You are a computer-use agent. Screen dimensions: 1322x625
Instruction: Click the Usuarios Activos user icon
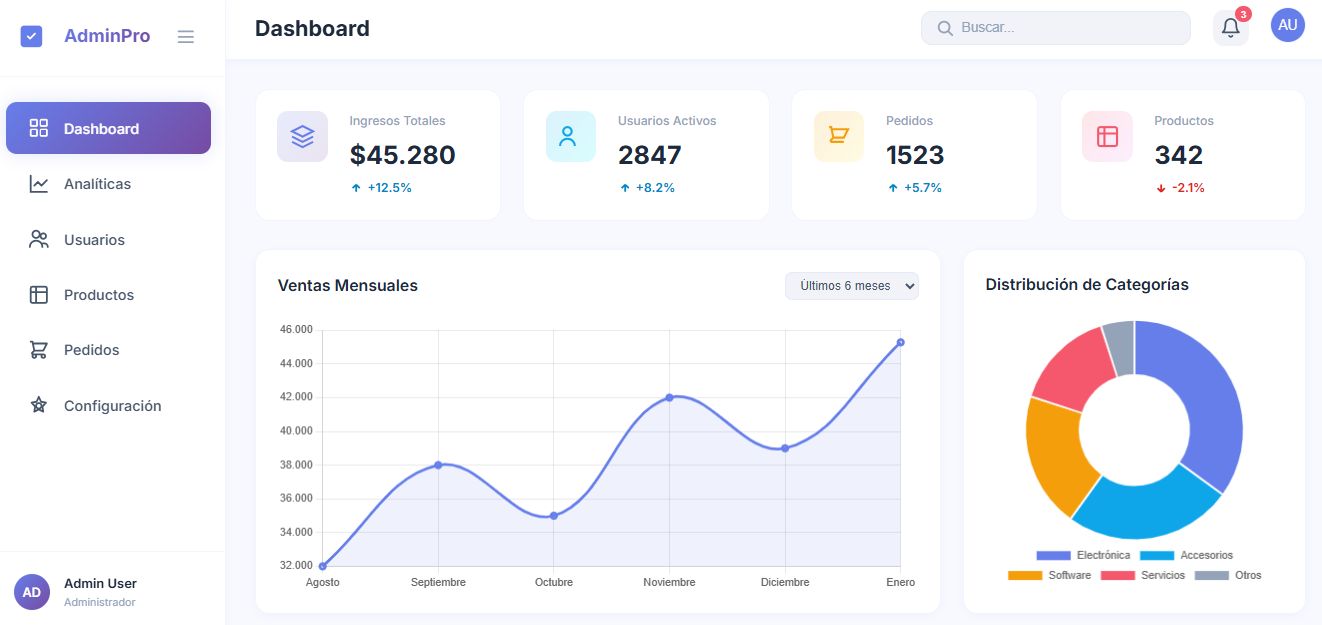pos(570,136)
